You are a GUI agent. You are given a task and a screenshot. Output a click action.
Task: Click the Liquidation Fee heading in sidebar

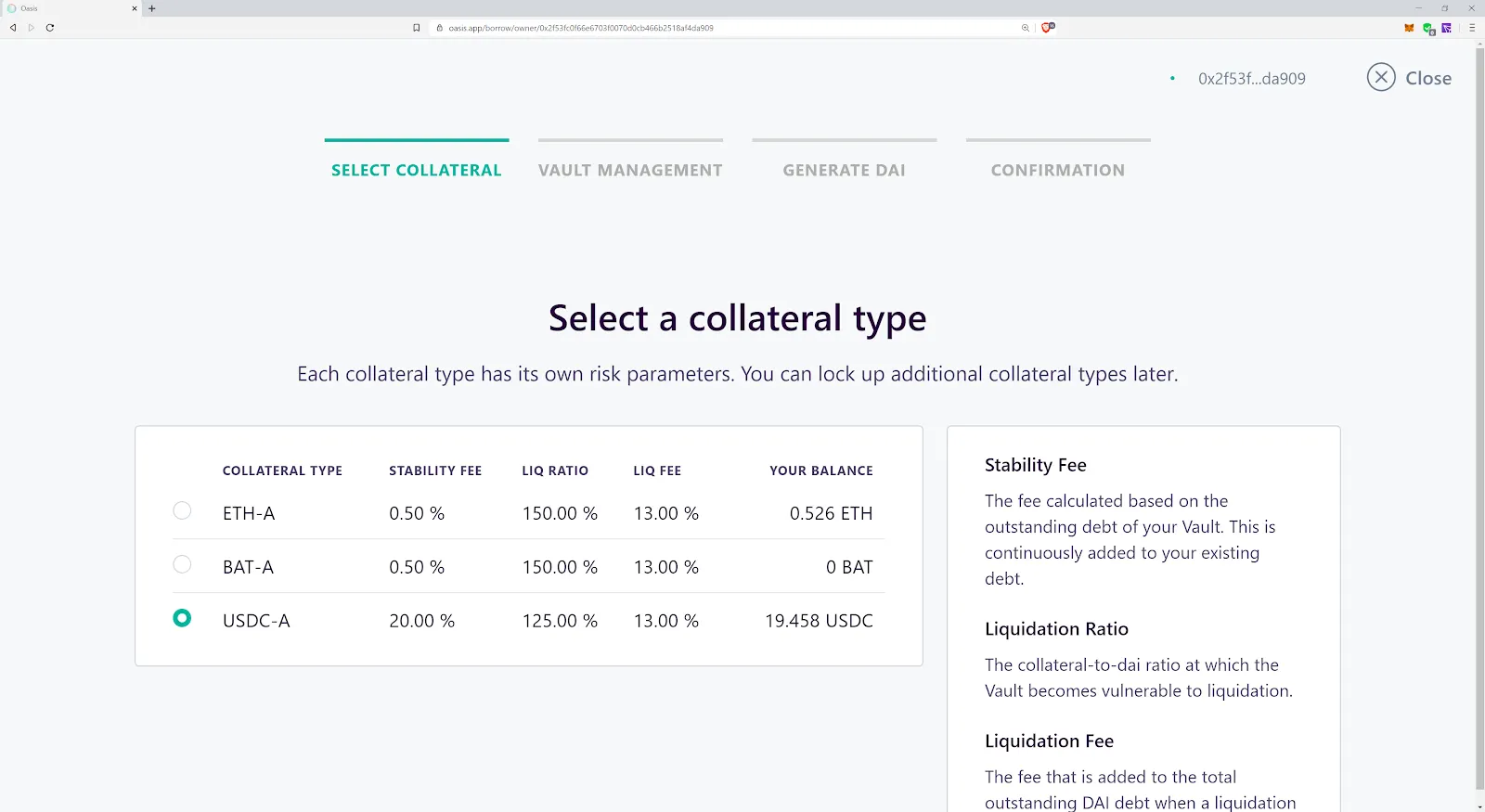[x=1049, y=741]
